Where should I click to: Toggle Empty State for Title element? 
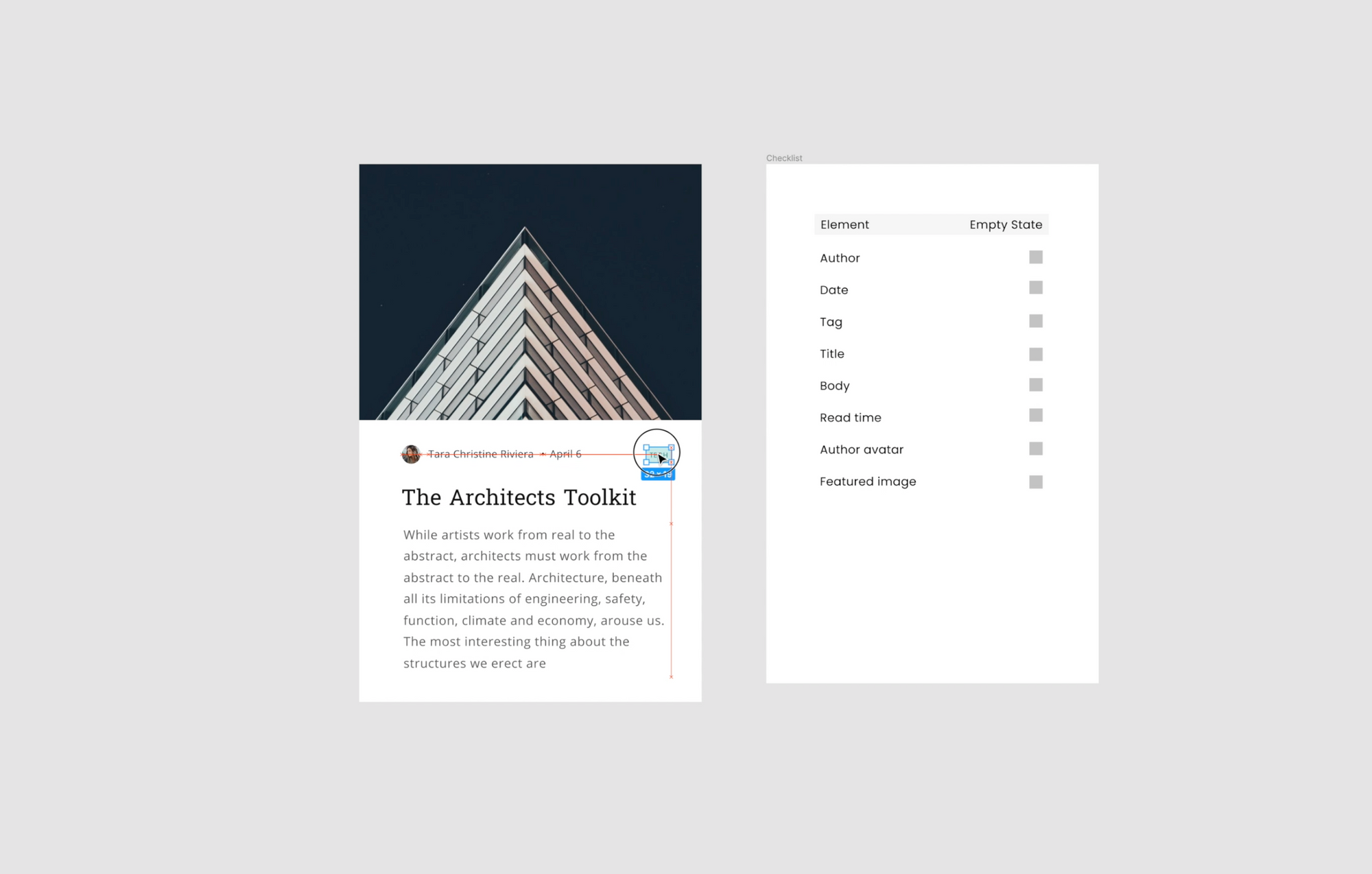(1036, 353)
